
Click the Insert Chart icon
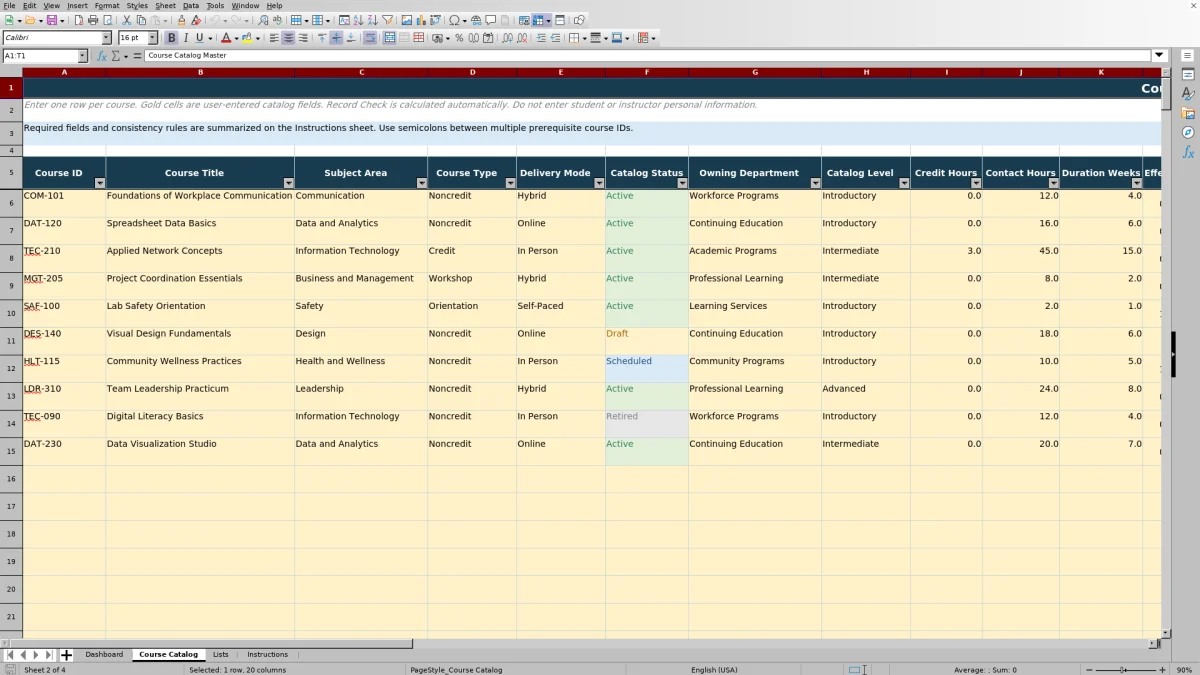pos(420,20)
